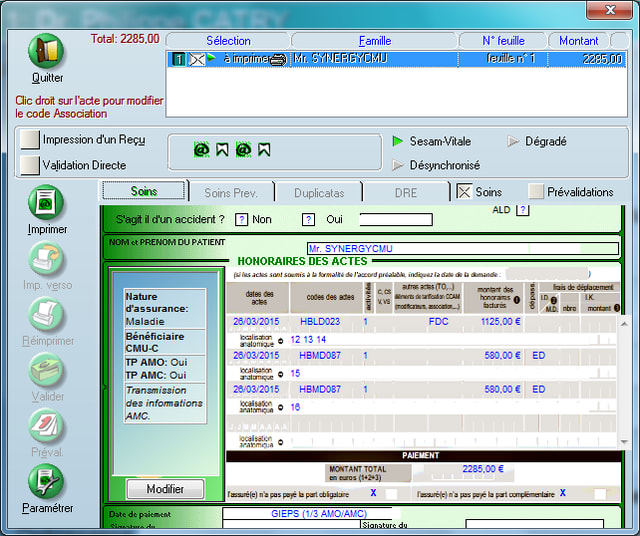
Task: Expand anatomic localisation for tooth 16
Action: coord(280,407)
